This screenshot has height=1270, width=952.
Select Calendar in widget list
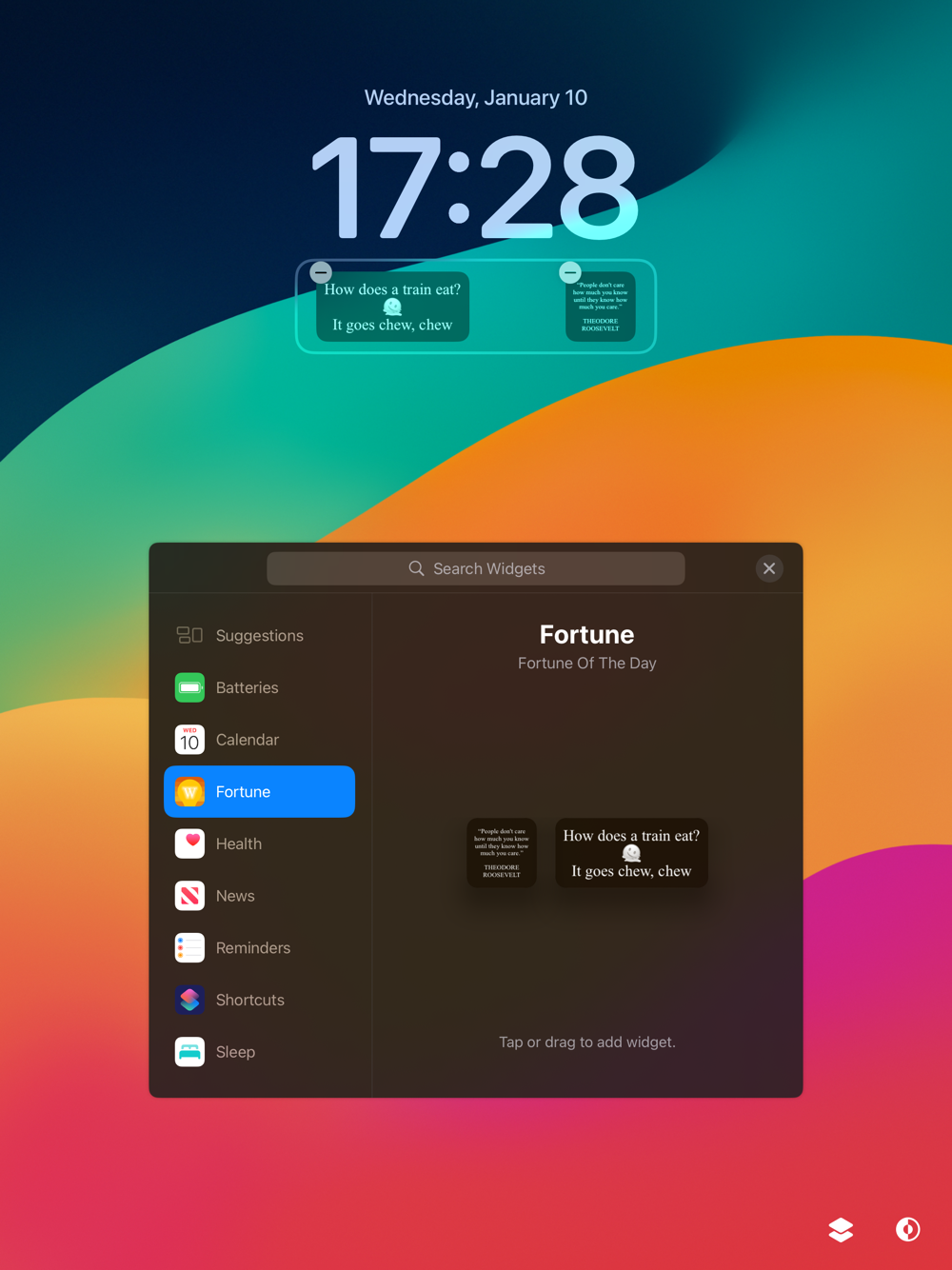[x=259, y=740]
